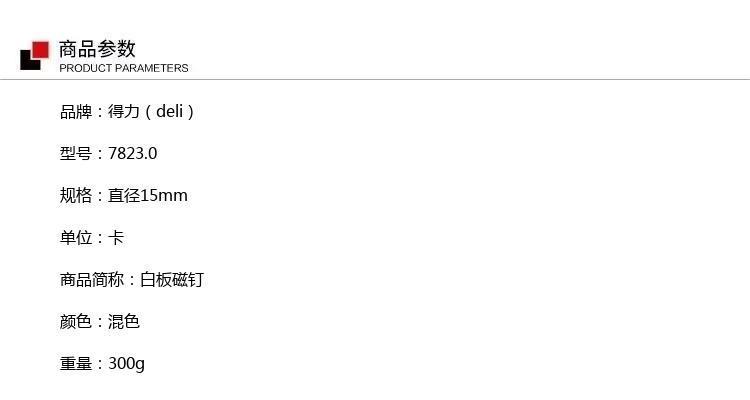750x400 pixels.
Task: Click the red and black squares logo
Action: pyautogui.click(x=34, y=56)
